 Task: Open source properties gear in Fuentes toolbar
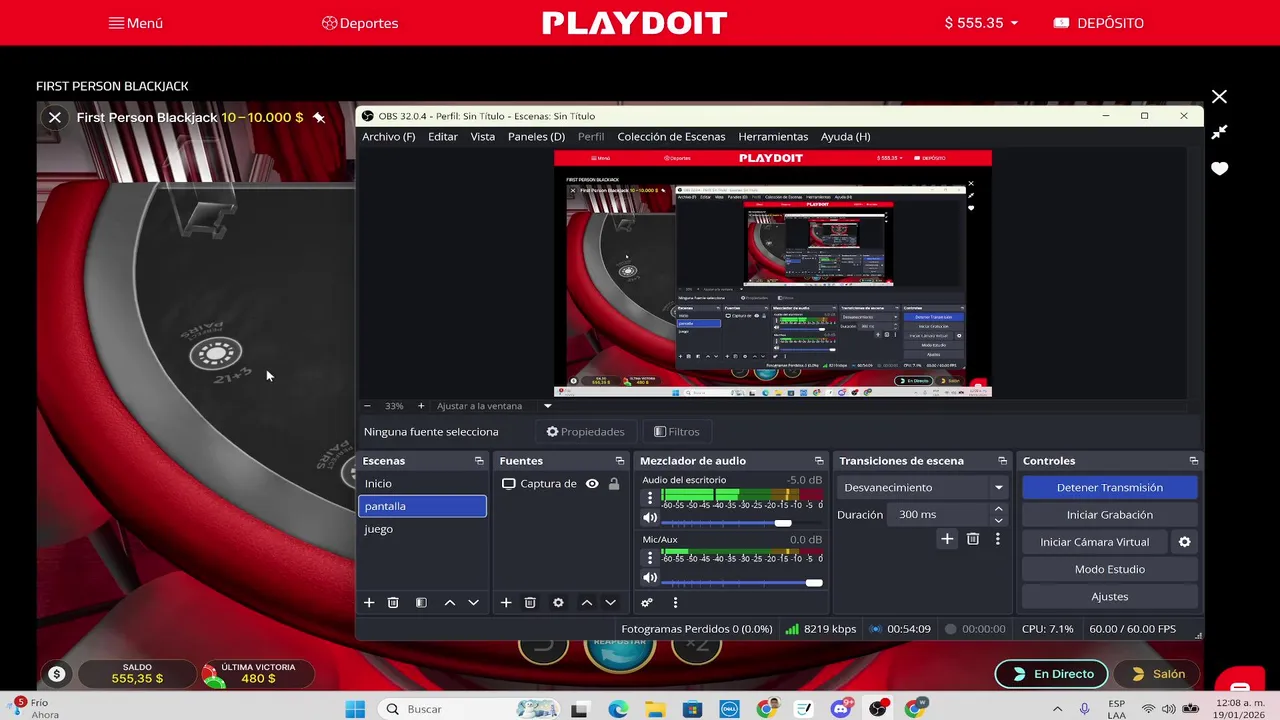(558, 603)
